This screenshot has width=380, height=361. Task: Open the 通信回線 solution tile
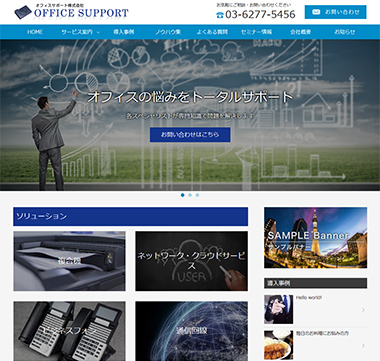[191, 331]
